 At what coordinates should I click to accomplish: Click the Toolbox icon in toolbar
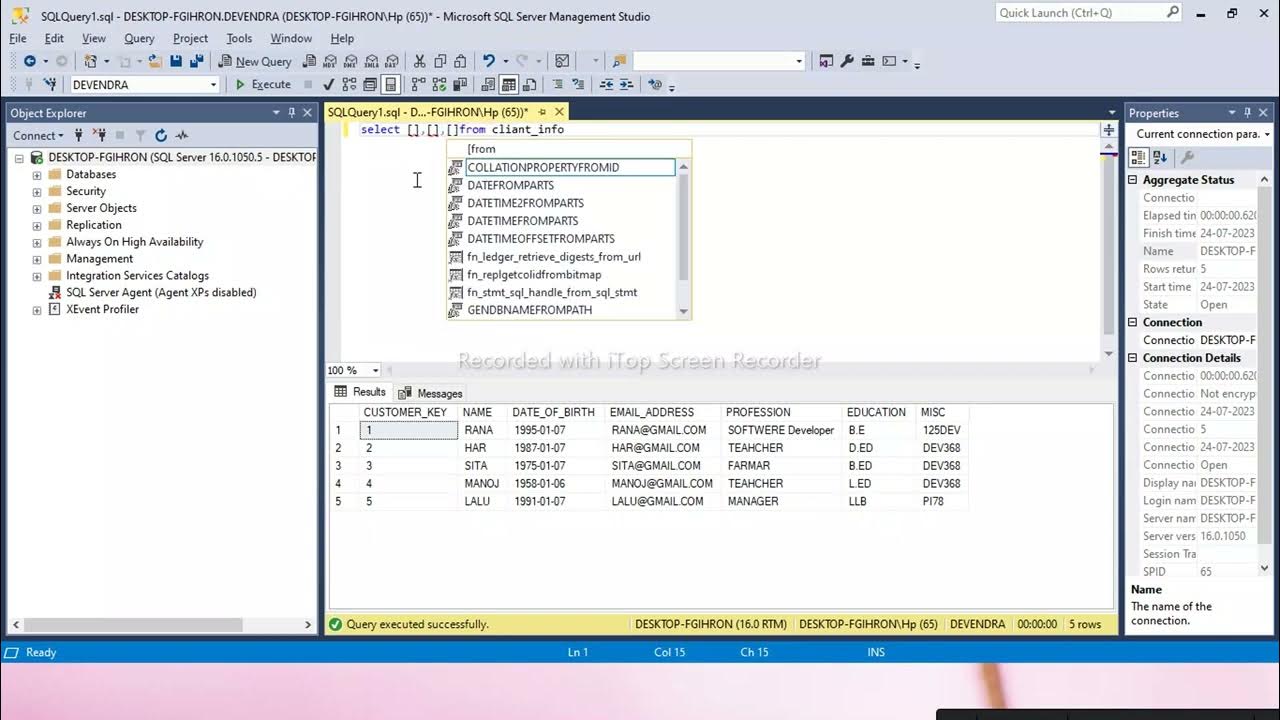pyautogui.click(x=868, y=61)
